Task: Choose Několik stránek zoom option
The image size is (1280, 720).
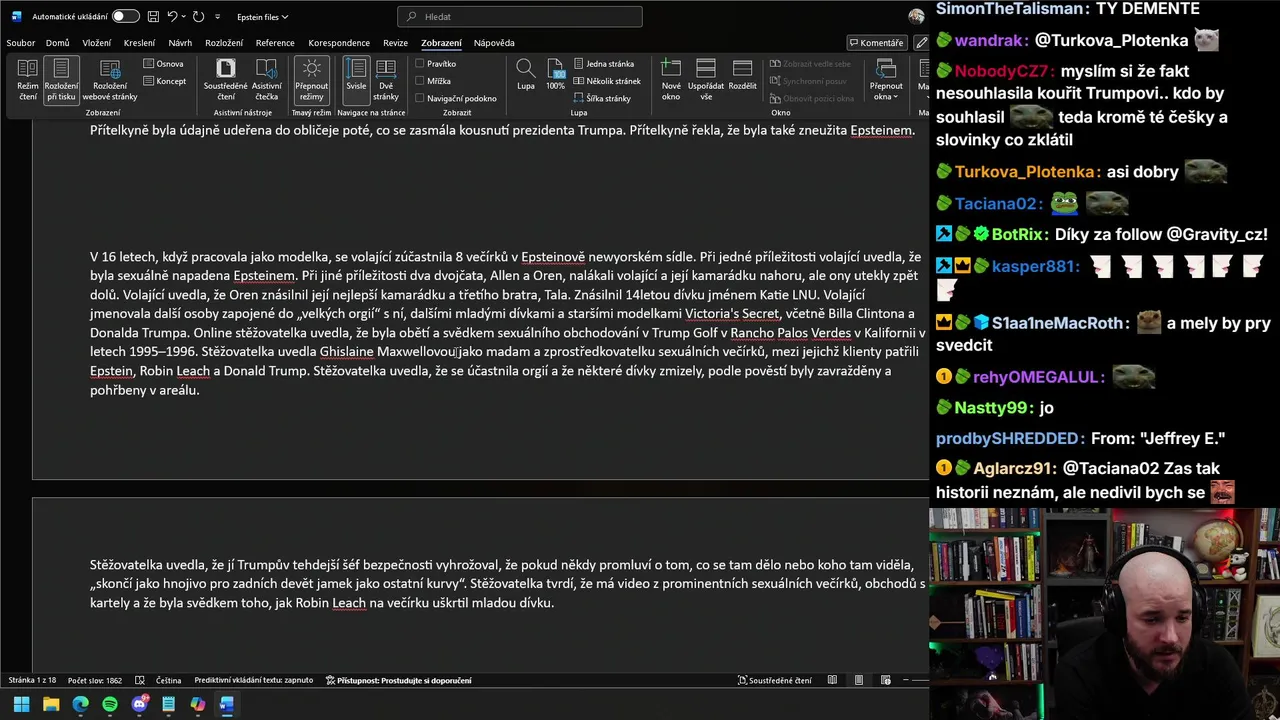Action: pos(607,81)
